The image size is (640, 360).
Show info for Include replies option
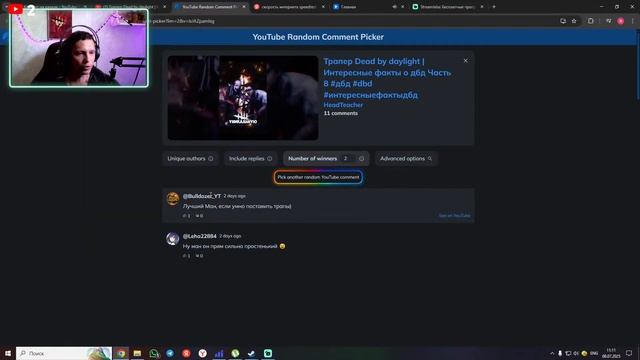pyautogui.click(x=269, y=158)
